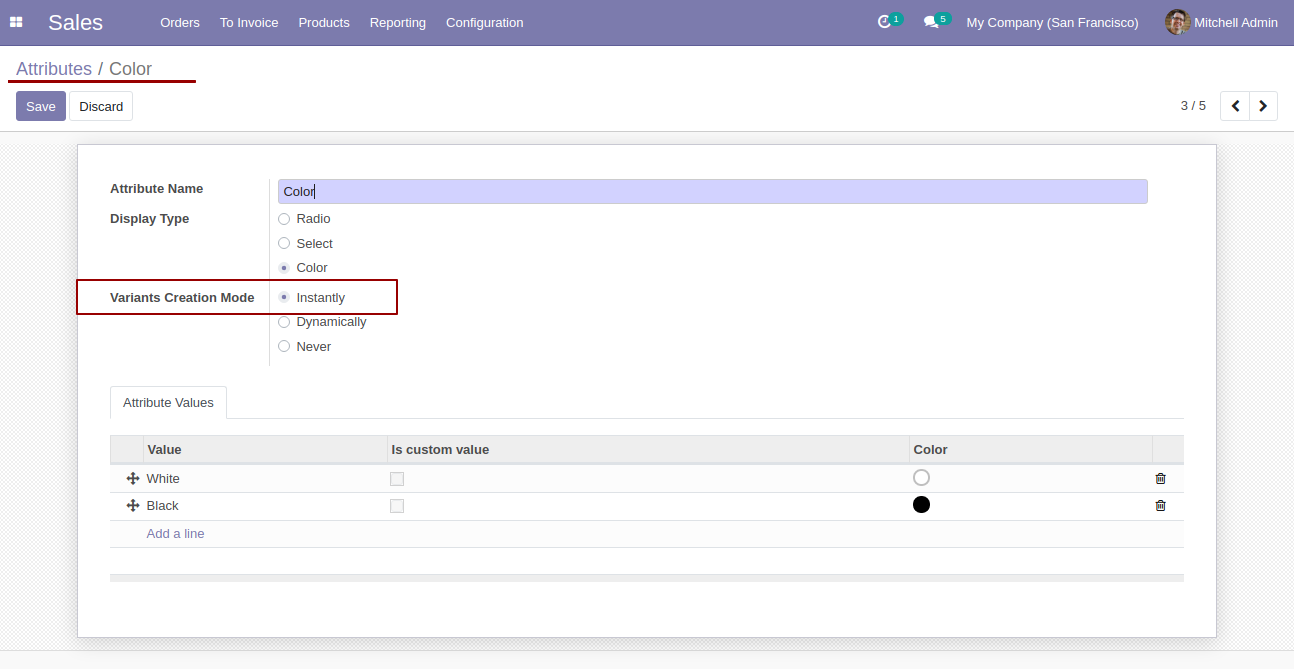Pick the White color swatch
This screenshot has height=669, width=1294.
pos(921,478)
